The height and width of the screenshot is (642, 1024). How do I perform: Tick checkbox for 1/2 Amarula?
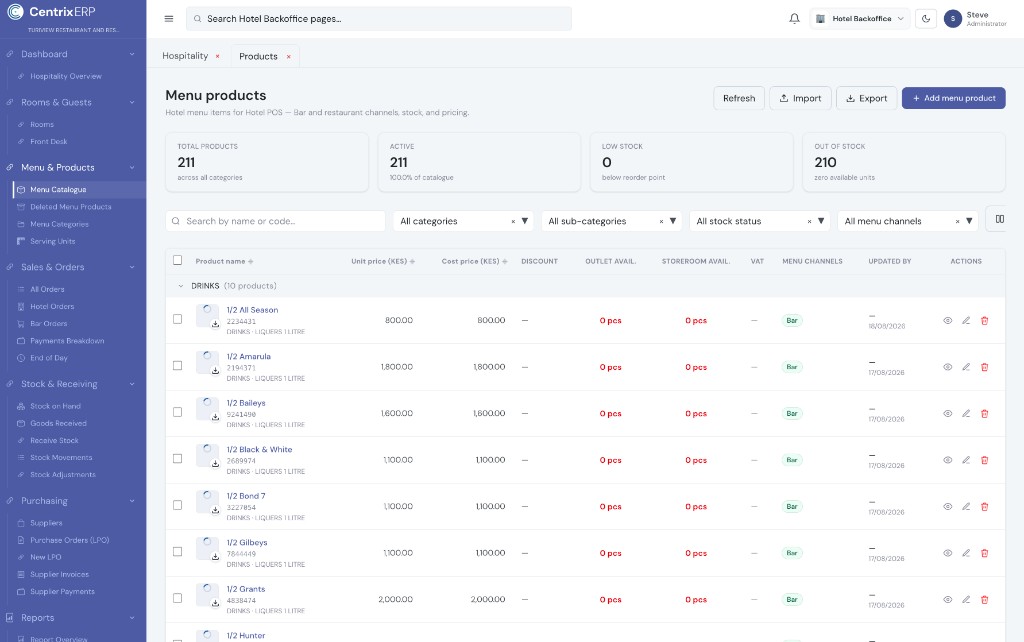178,366
